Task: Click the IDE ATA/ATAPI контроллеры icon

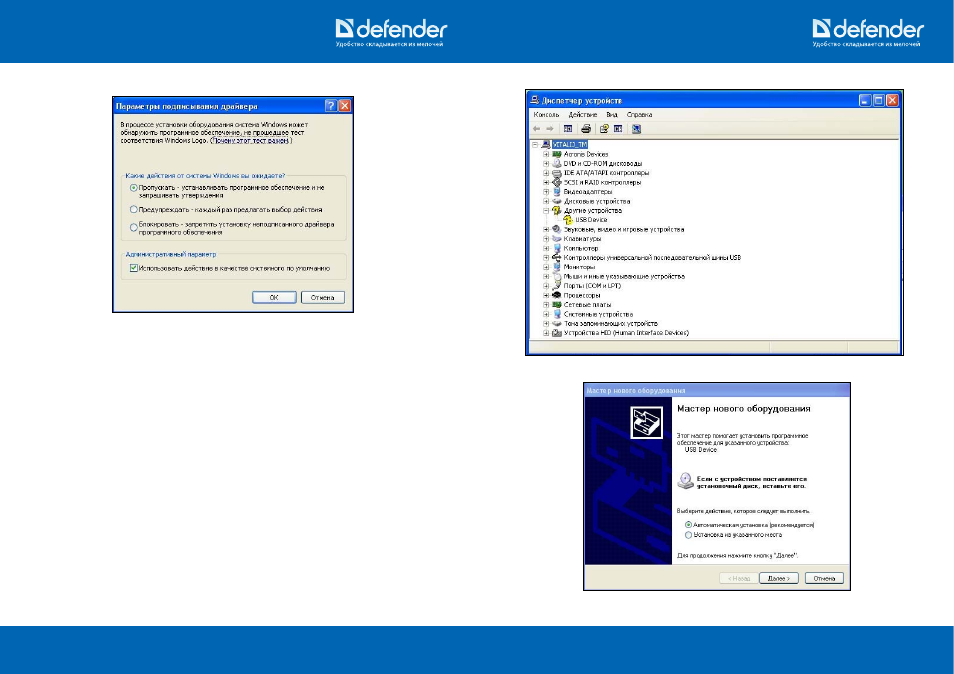Action: tap(556, 173)
